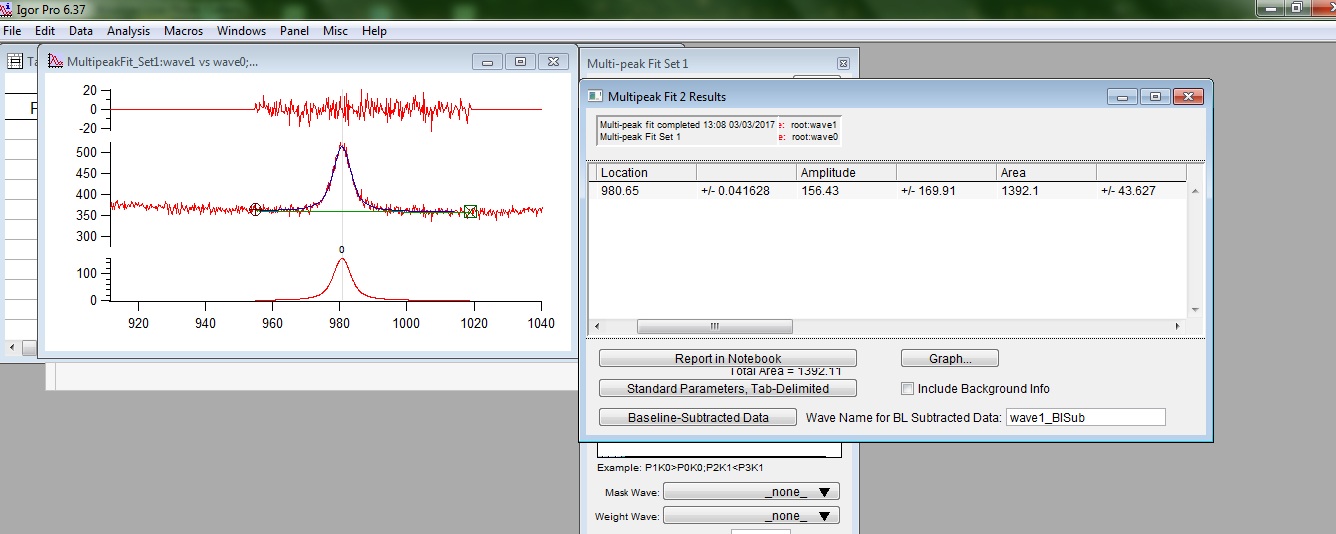Close the Multipeak Fit 2 Results window
The height and width of the screenshot is (534, 1336).
click(x=1187, y=96)
